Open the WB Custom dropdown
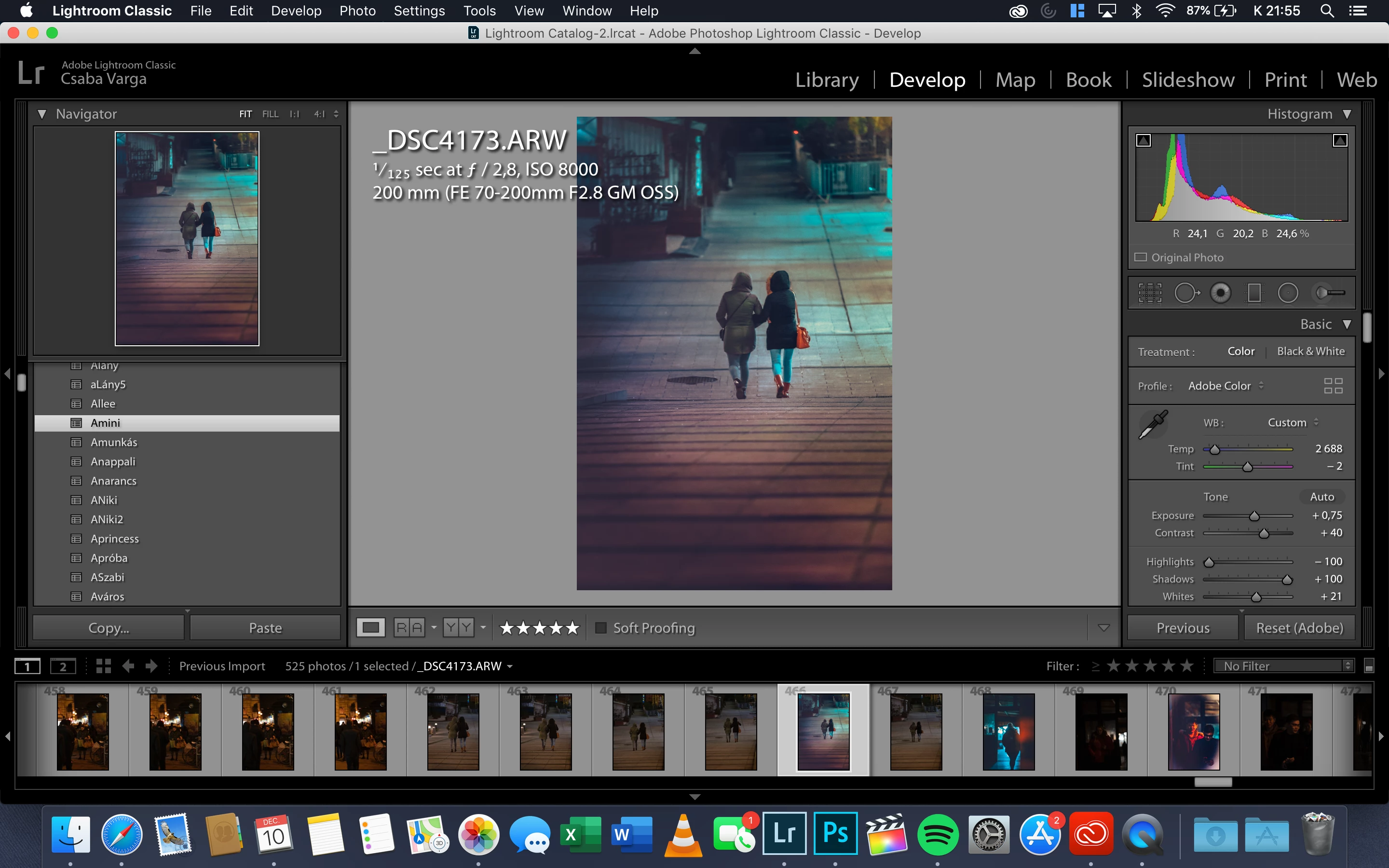Screen dimensions: 1389x868 1292,422
